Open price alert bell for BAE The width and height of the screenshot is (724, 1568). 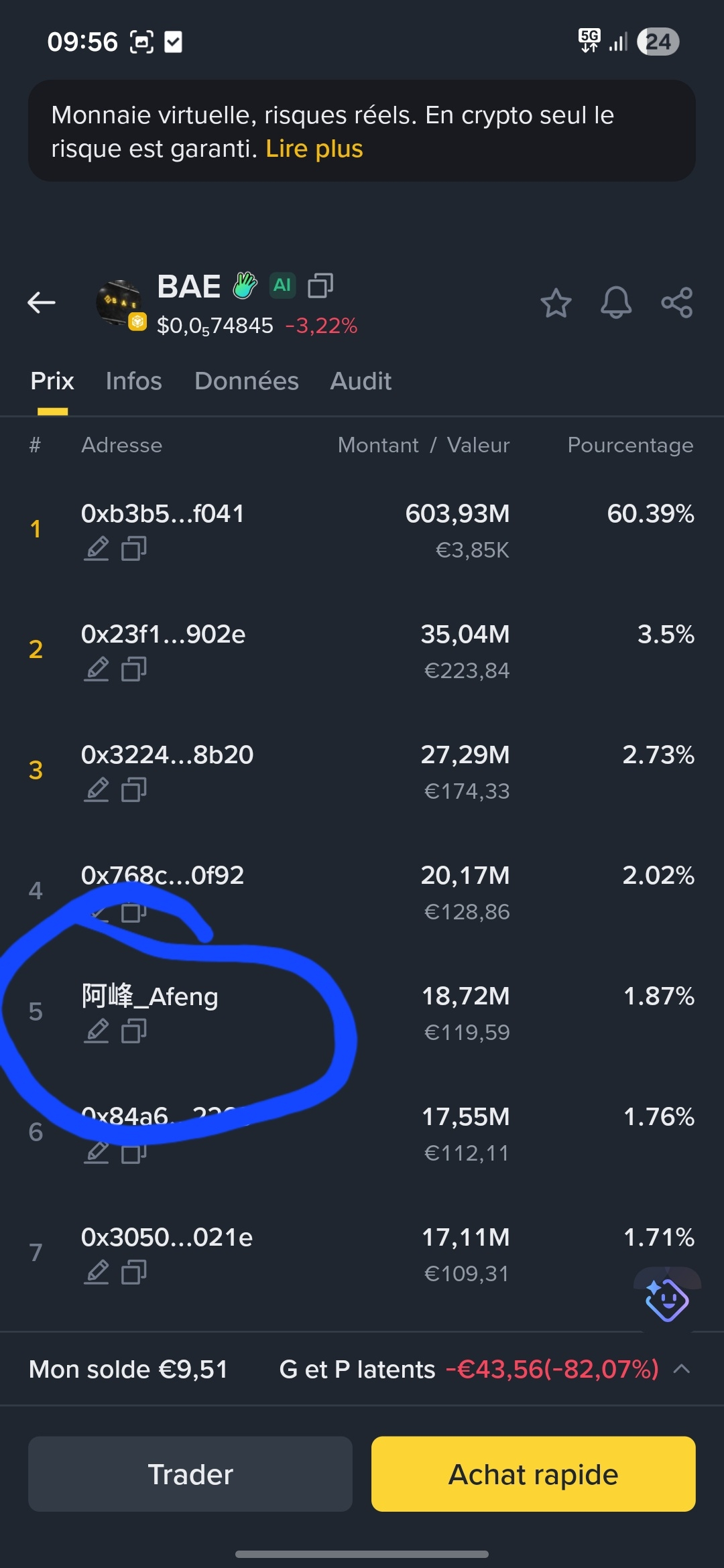615,303
